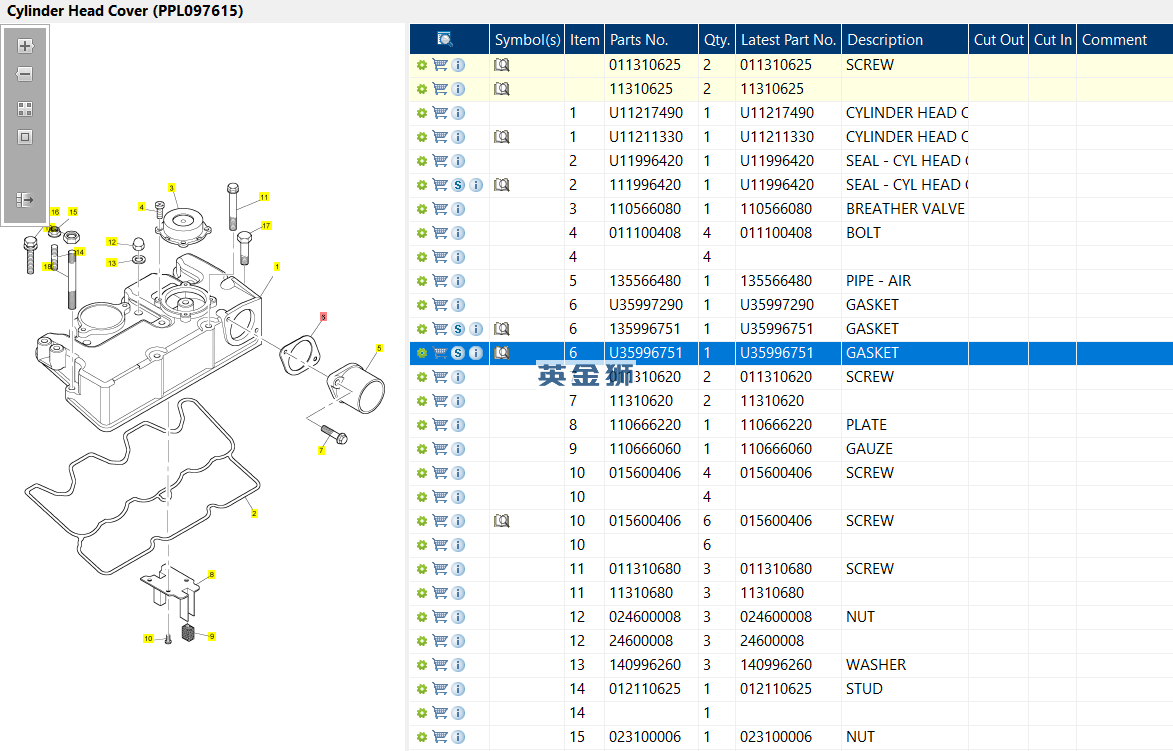Click callout 11 on long screw in diagram
The image size is (1173, 751).
[264, 197]
